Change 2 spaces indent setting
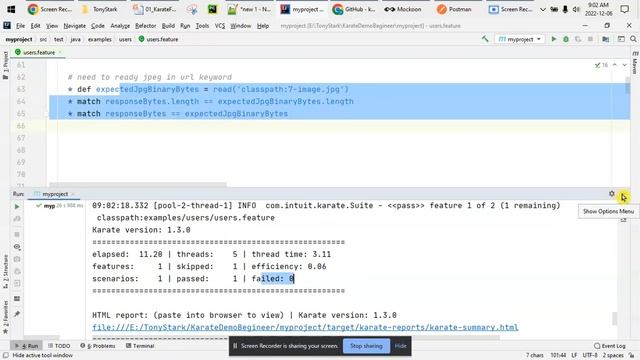The image size is (640, 360). [613, 356]
